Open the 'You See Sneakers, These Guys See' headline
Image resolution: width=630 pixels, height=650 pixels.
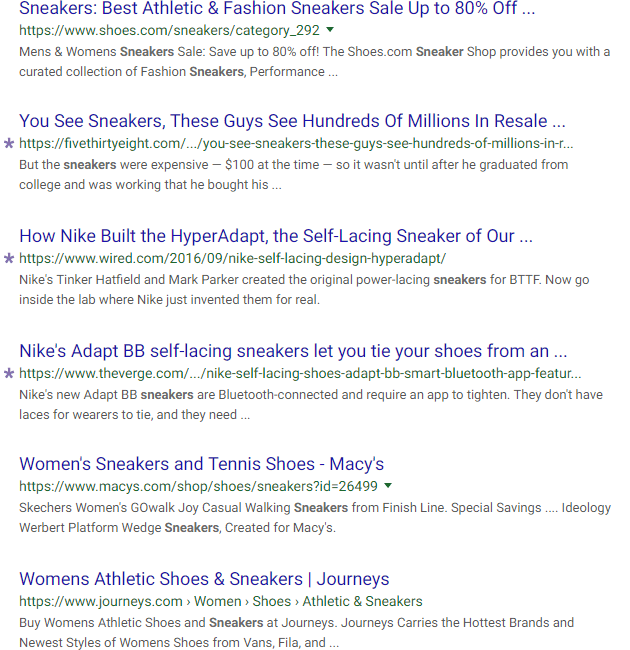tap(292, 121)
